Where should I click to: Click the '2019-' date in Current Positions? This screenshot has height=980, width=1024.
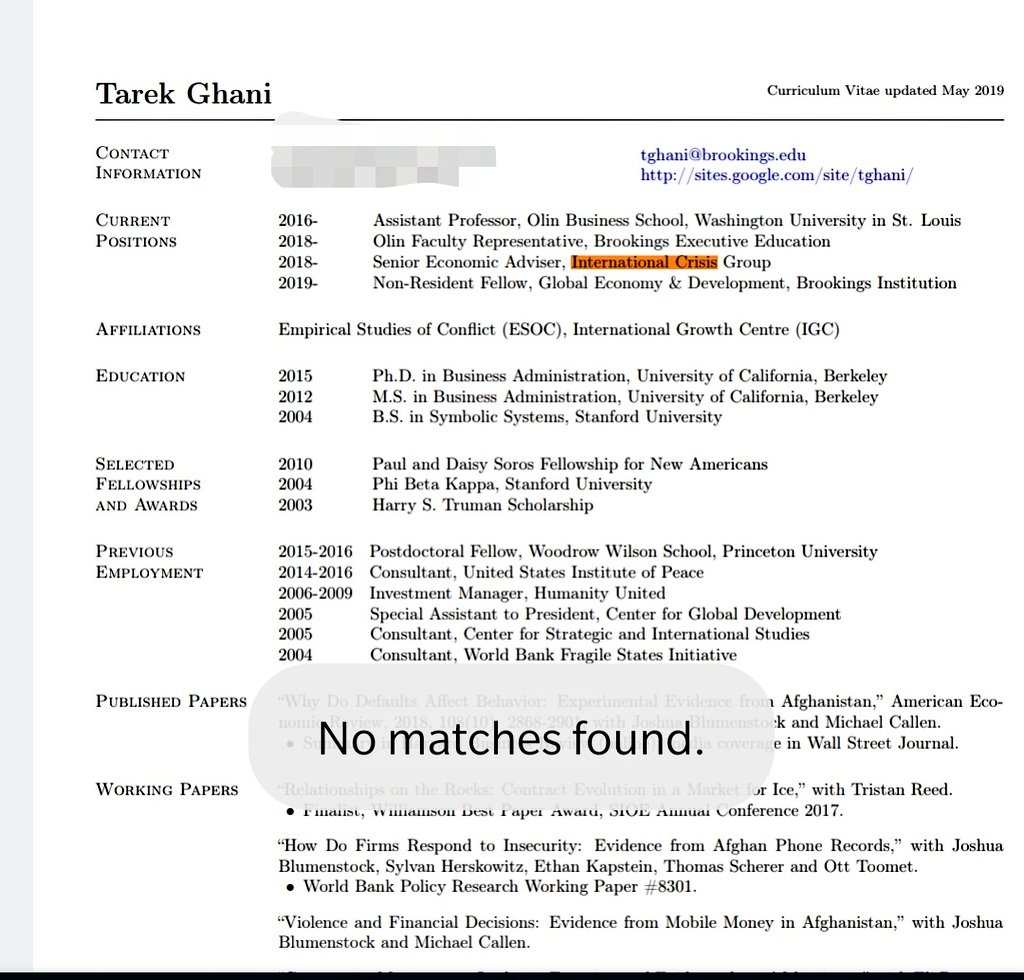click(x=298, y=283)
